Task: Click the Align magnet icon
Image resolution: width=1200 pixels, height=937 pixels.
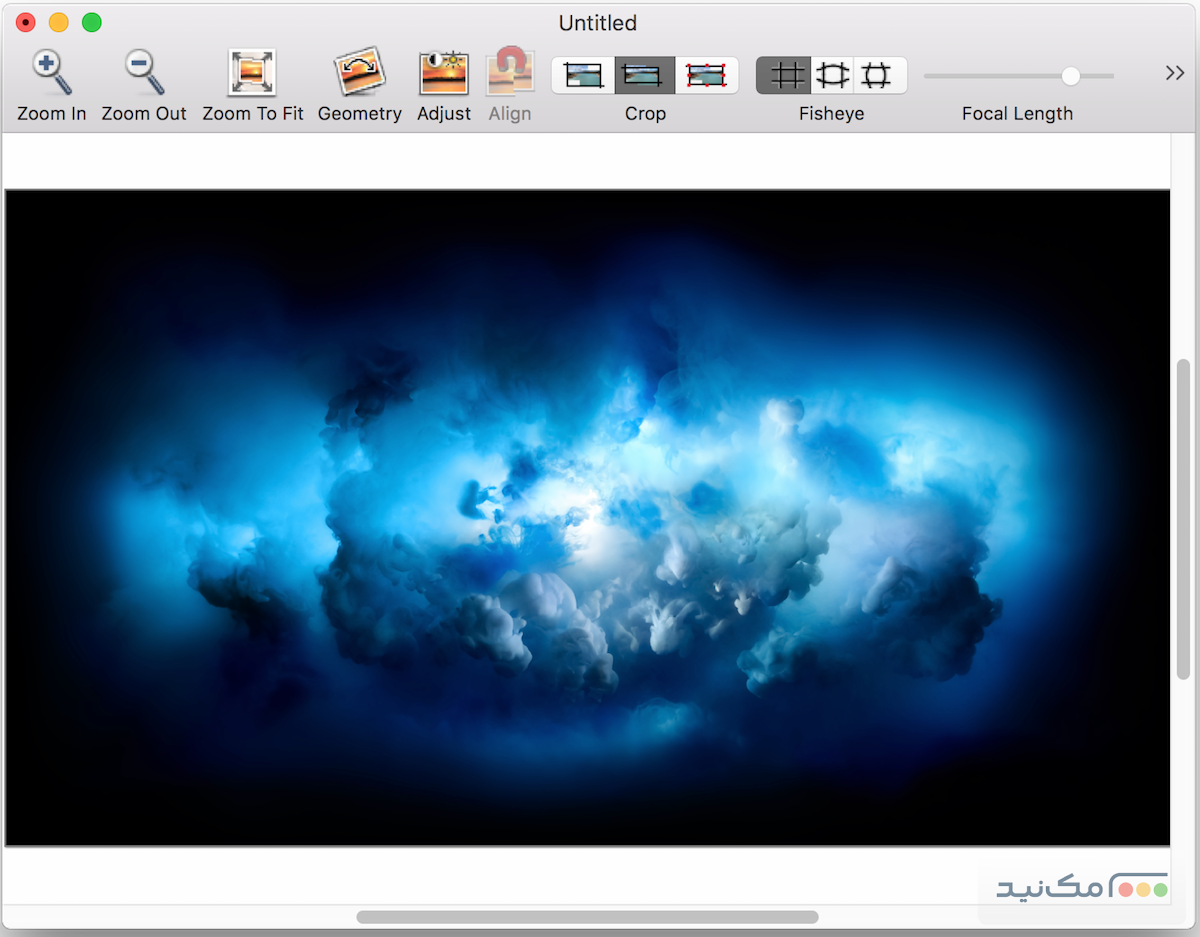Action: point(510,73)
